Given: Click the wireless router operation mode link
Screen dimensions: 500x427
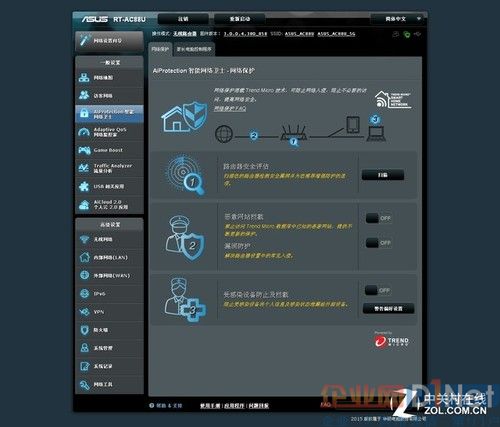Looking at the screenshot, I should 185,34.
